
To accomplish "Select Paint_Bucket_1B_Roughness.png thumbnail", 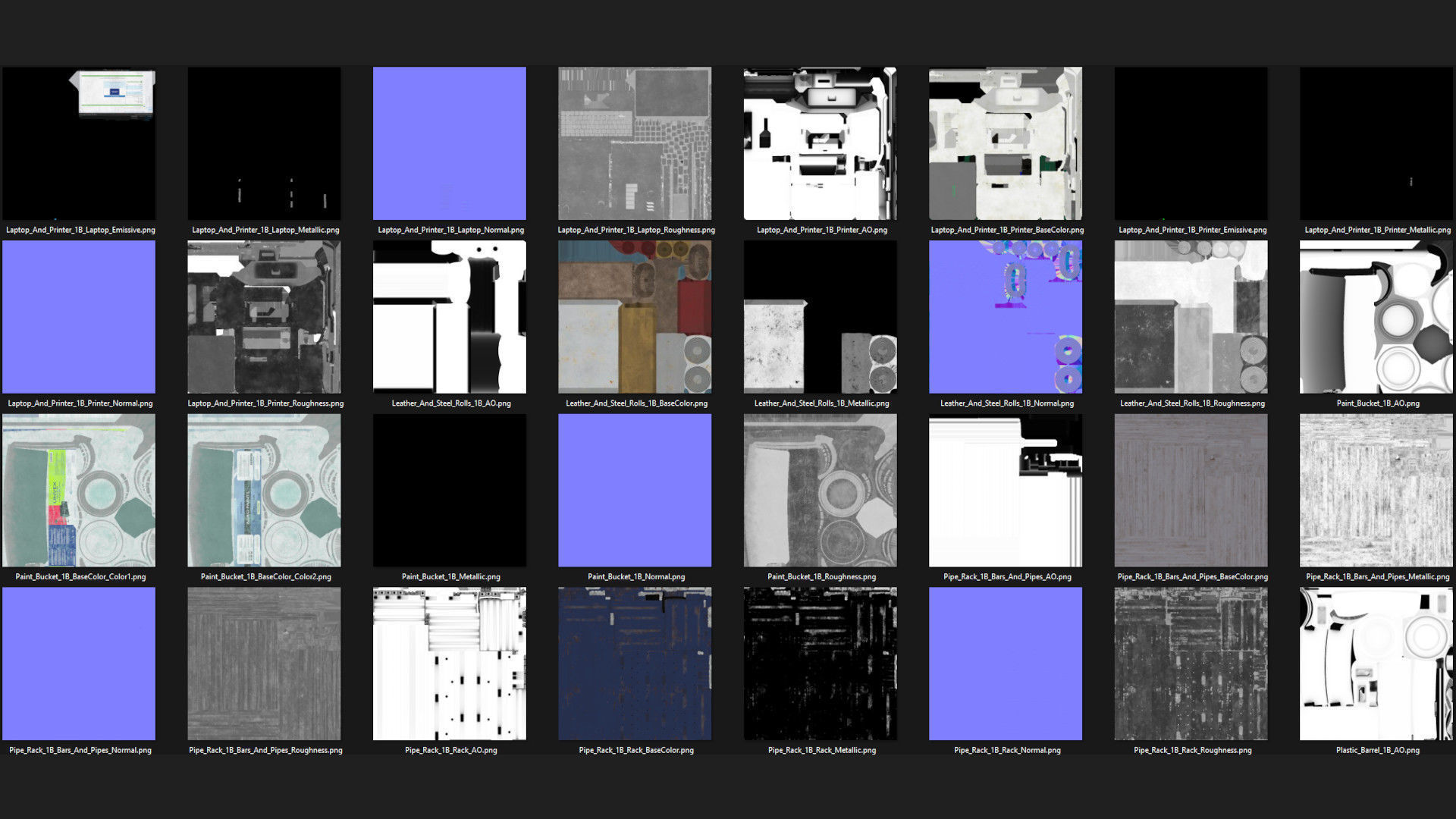I will [820, 490].
